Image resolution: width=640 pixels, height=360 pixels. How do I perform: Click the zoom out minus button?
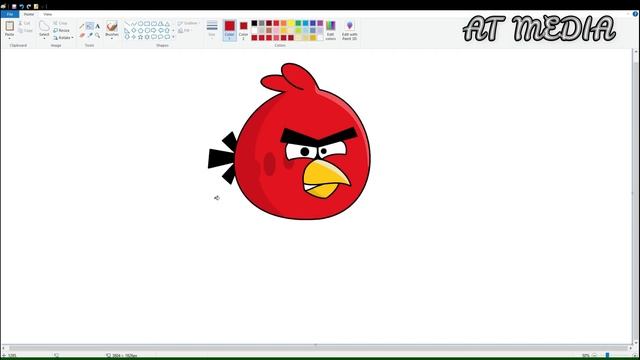[x=594, y=356]
